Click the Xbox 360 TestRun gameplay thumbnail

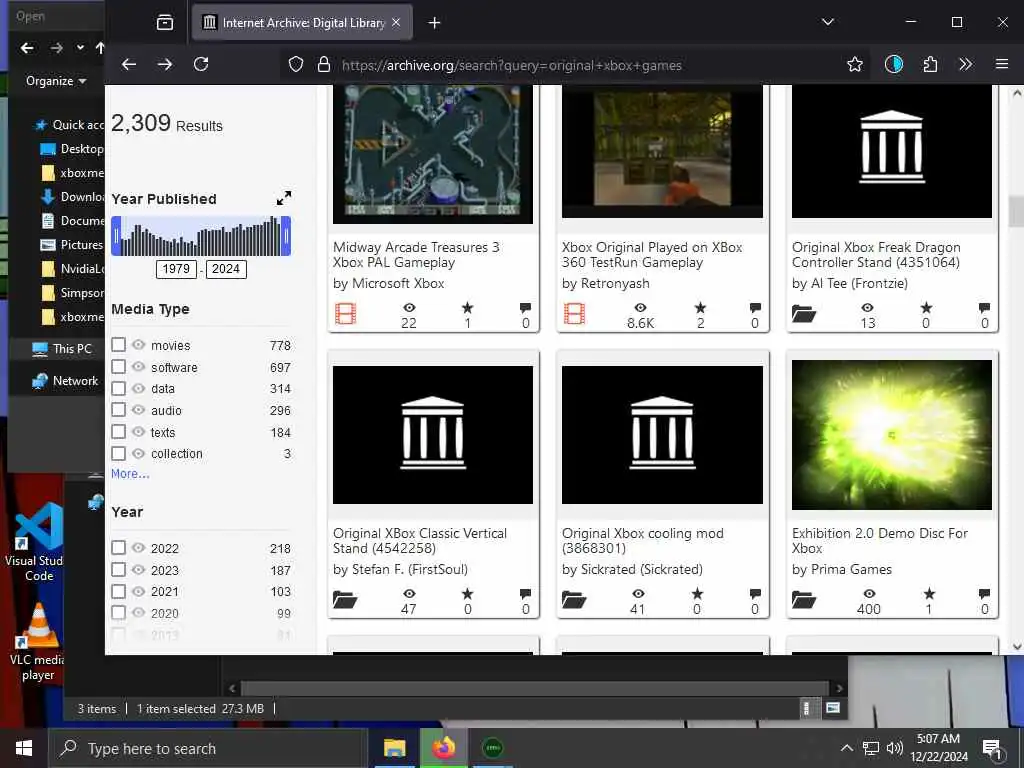click(x=662, y=152)
